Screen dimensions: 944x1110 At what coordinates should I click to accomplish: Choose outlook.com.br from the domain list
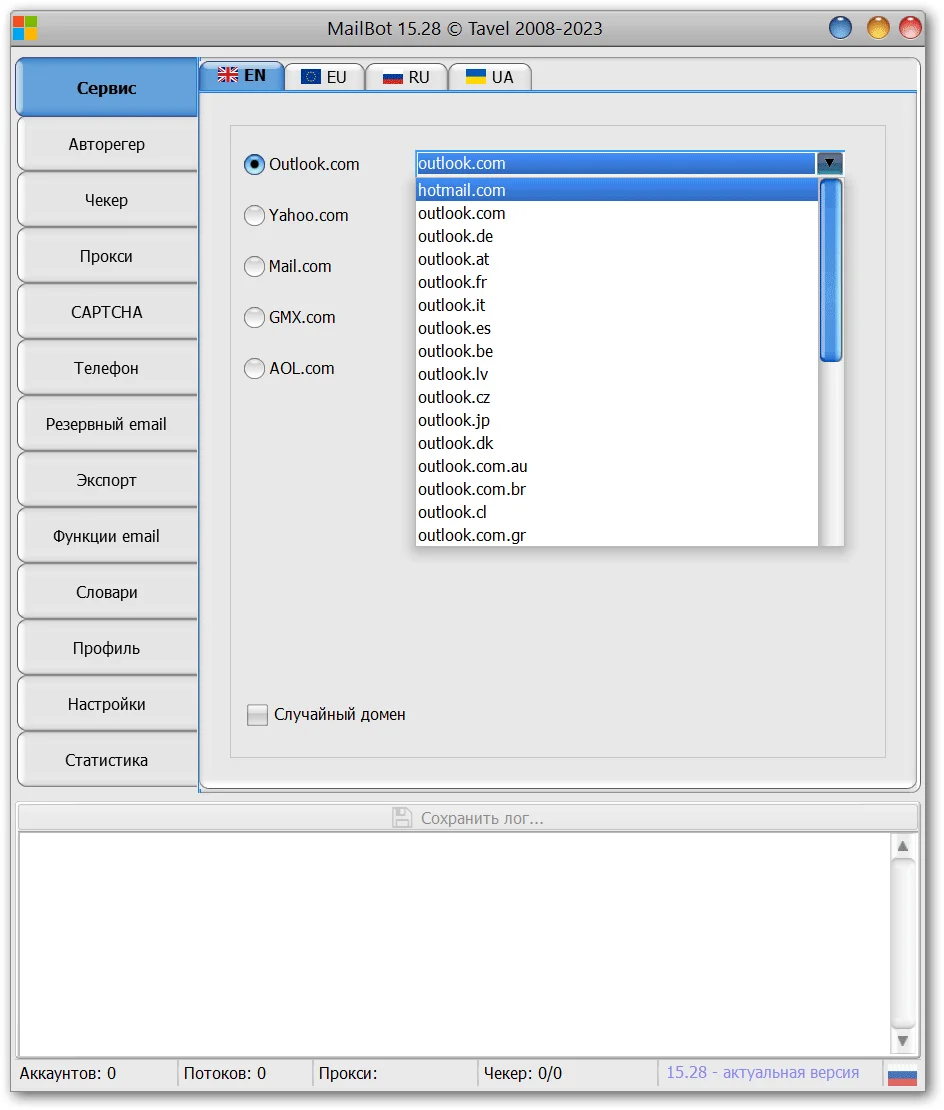(x=617, y=489)
